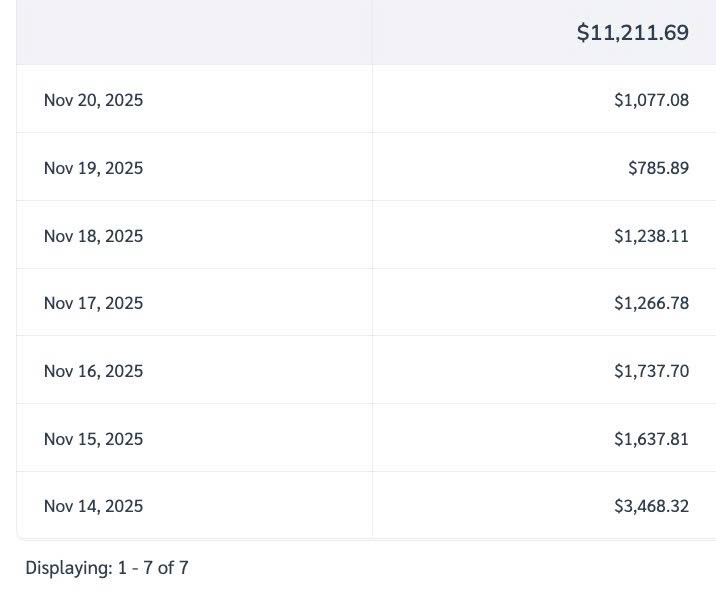Click the $1,737.70 amount cell
716x600 pixels.
[651, 371]
